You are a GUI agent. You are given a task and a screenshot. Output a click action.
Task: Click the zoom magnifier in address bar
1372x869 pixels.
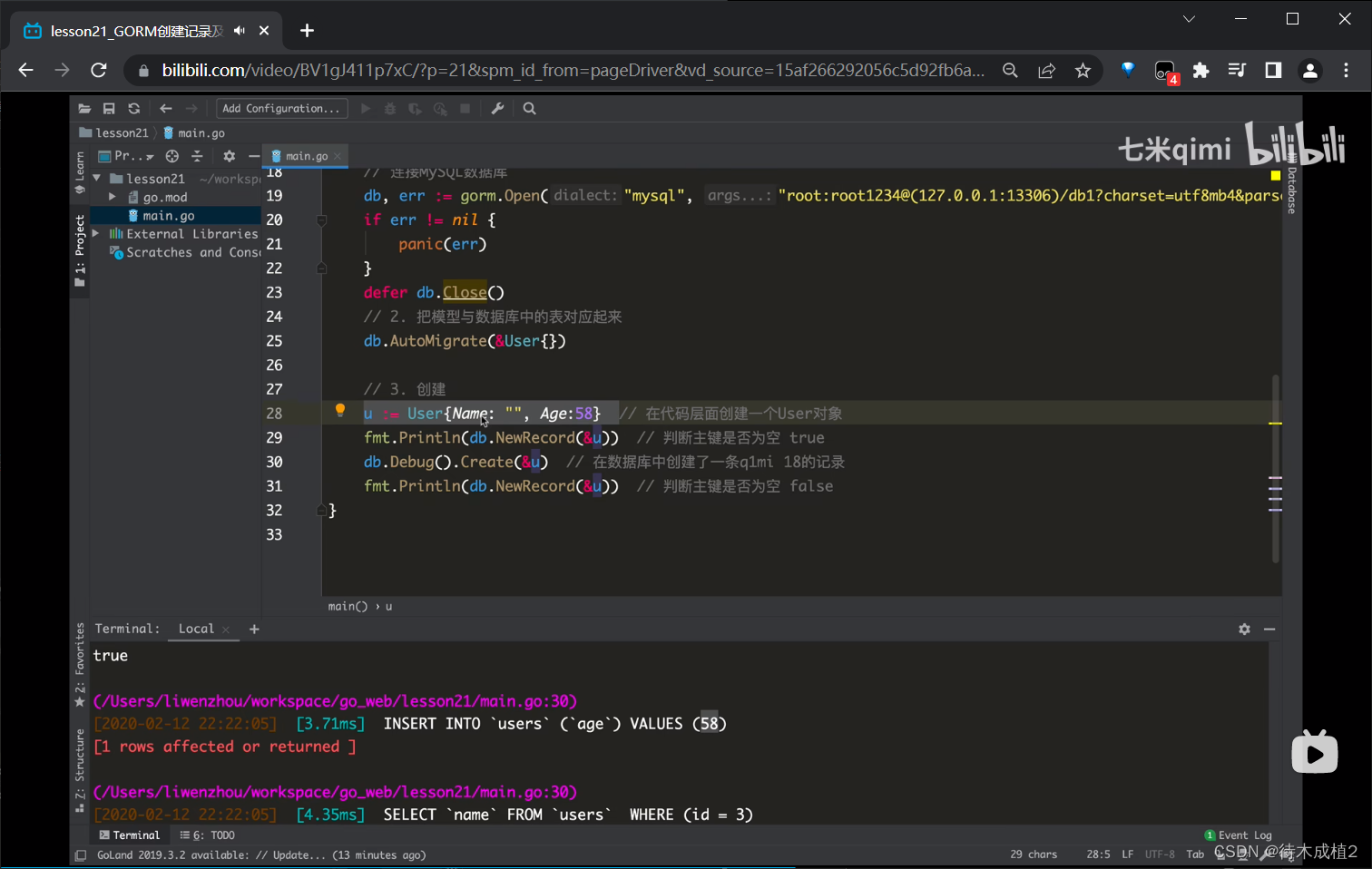point(1010,70)
